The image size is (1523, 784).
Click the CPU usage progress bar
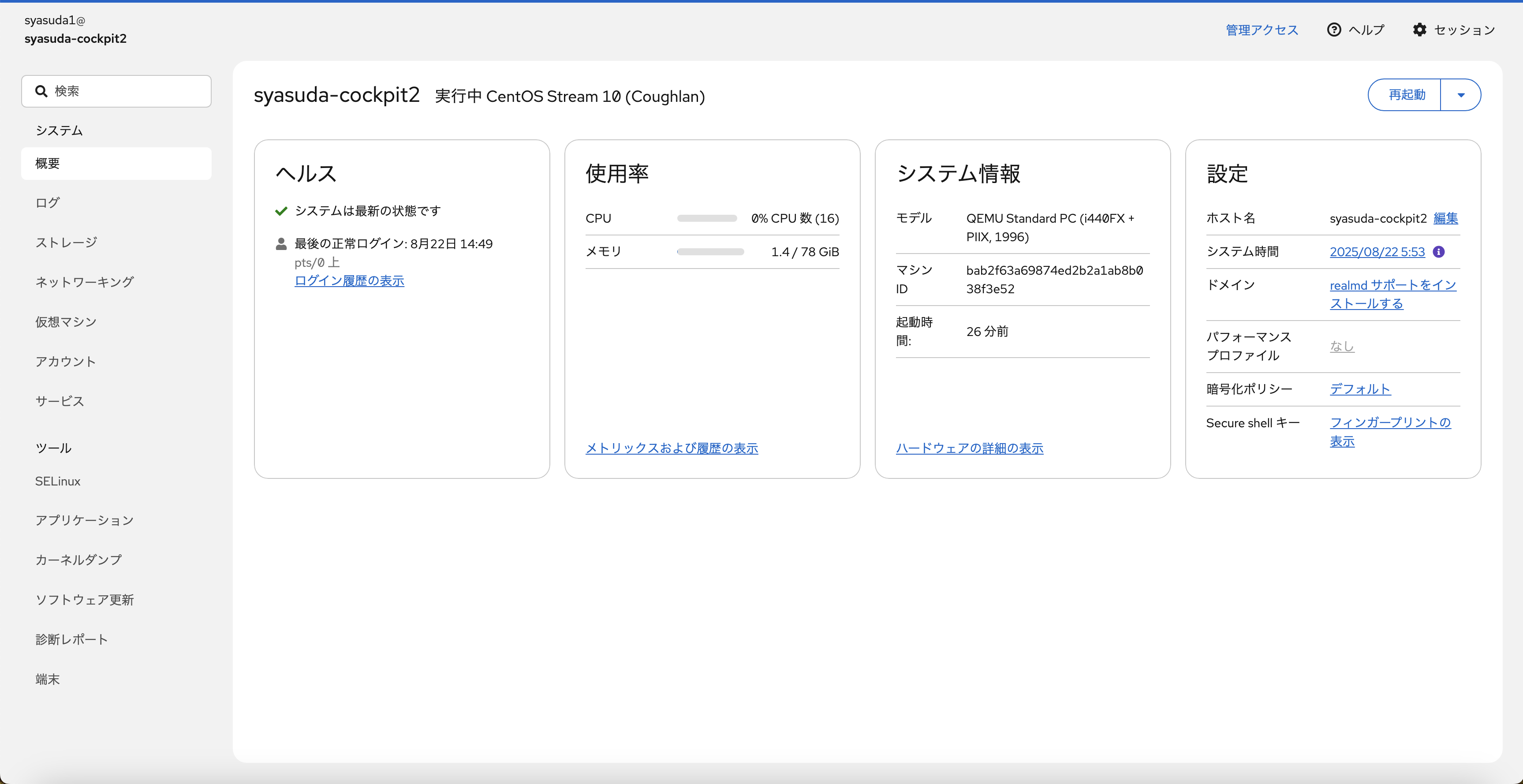click(x=706, y=218)
